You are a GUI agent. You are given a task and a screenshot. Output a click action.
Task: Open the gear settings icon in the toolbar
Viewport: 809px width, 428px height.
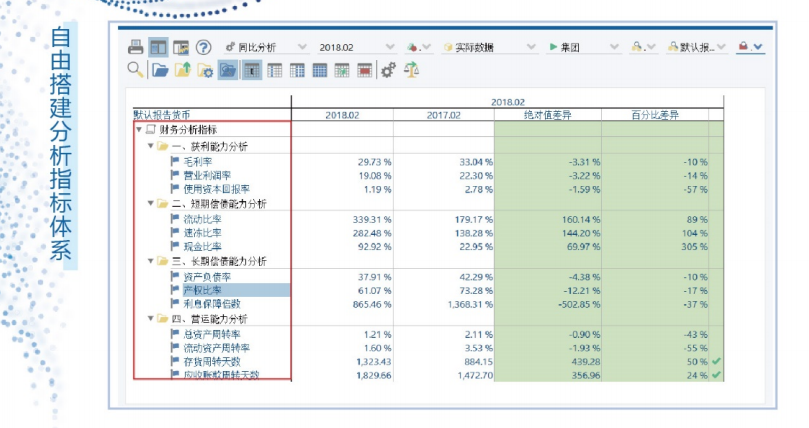point(388,70)
